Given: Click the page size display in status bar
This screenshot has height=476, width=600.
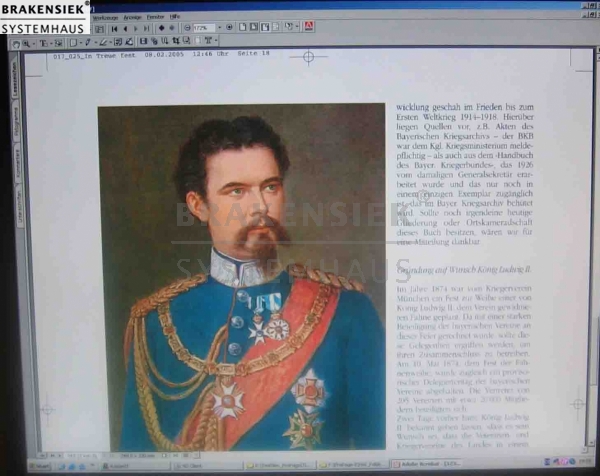Looking at the screenshot, I should click(x=138, y=456).
